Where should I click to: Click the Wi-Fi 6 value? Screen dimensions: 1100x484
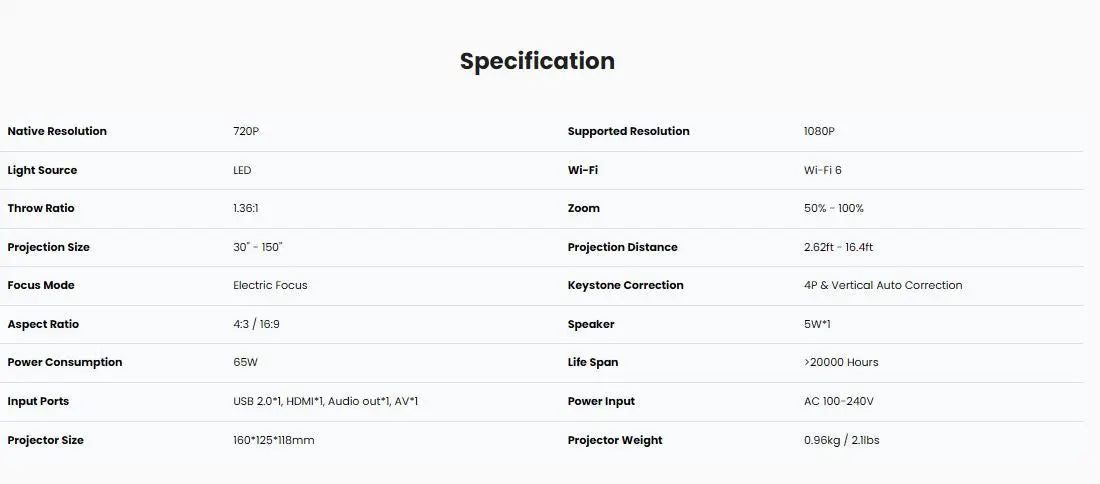click(823, 170)
